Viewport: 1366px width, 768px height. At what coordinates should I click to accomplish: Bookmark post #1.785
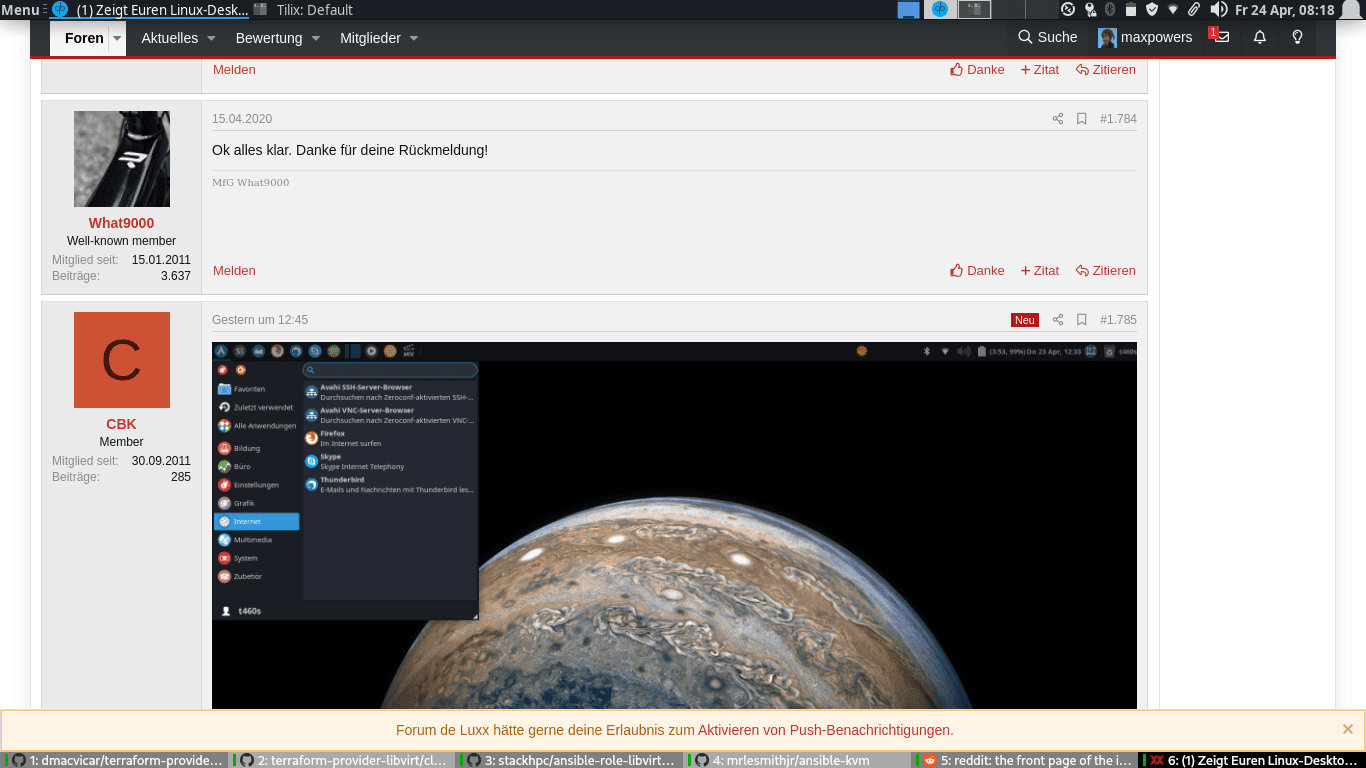click(x=1082, y=320)
